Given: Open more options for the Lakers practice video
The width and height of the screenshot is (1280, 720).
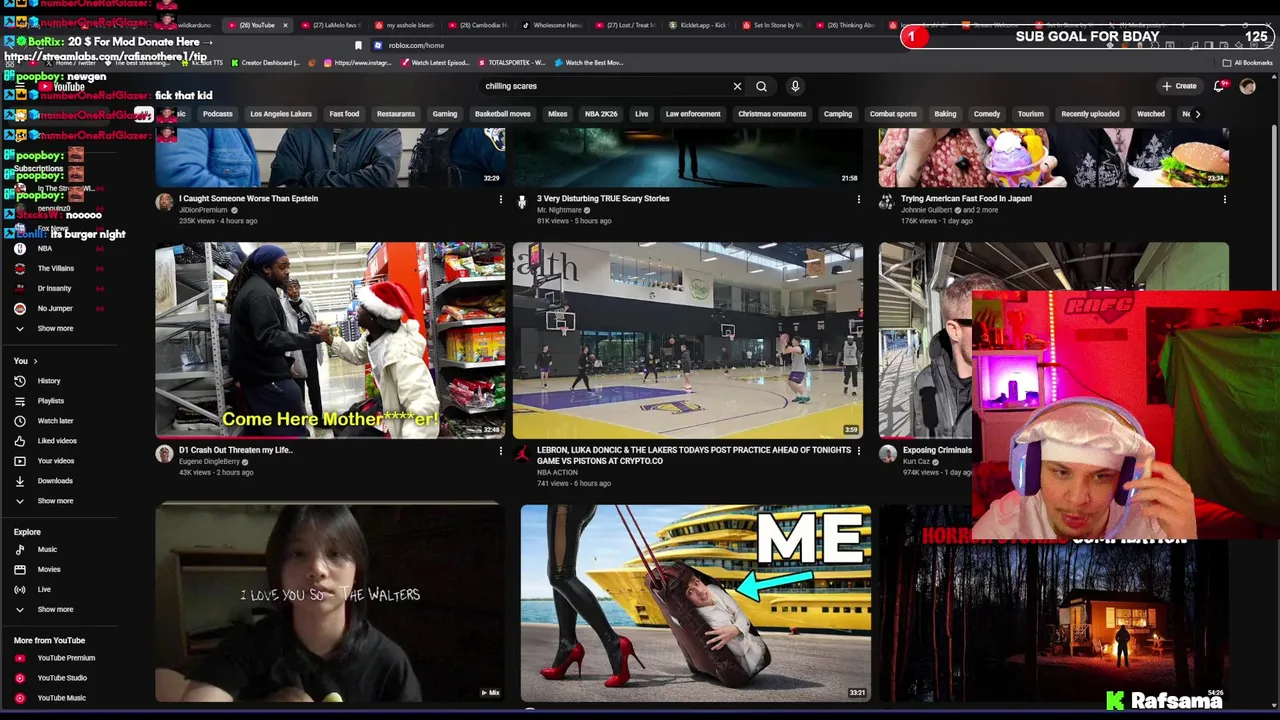Looking at the screenshot, I should tap(858, 451).
